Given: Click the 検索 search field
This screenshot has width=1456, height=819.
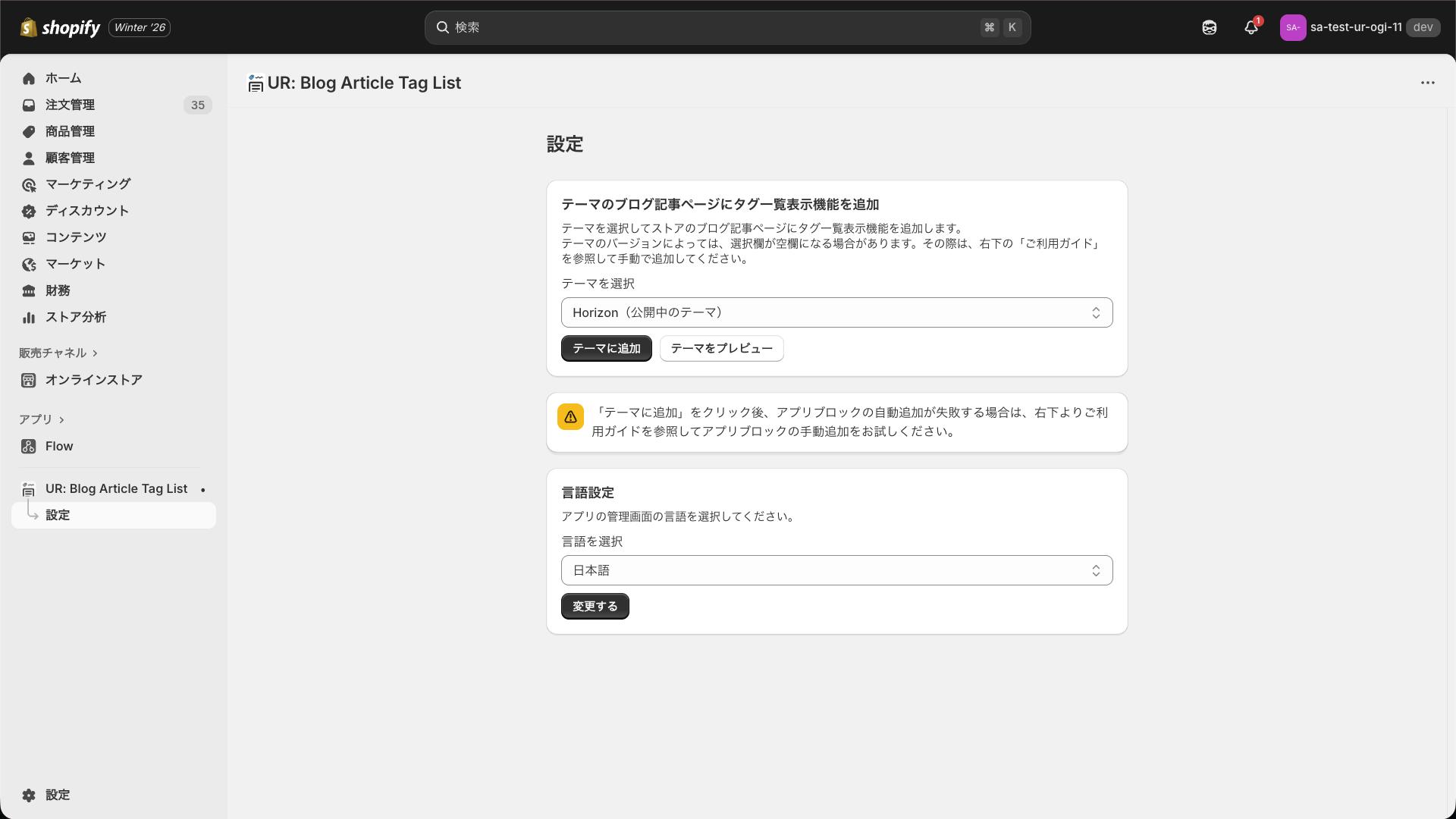Looking at the screenshot, I should coord(713,27).
